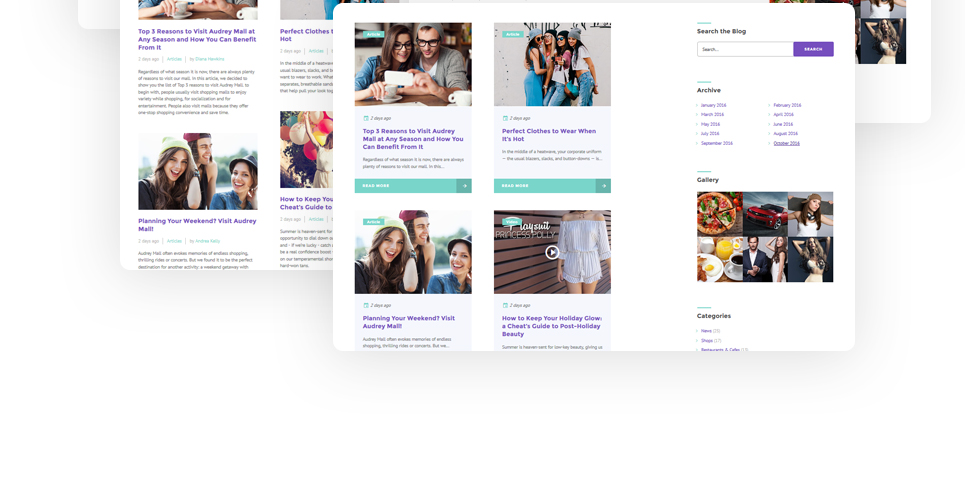
Task: Open the June 2016 archive
Action: (x=783, y=124)
